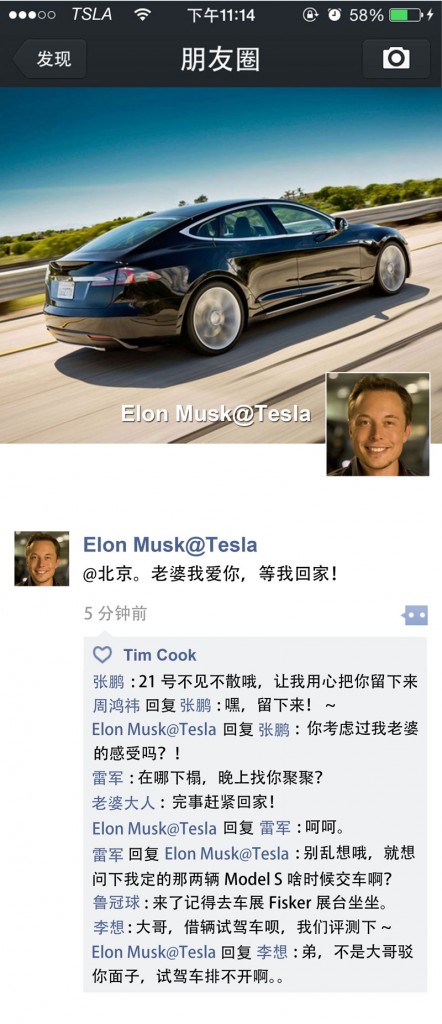The image size is (442, 1024).
Task: Tap the 朋友圈 title bar
Action: coord(220,59)
